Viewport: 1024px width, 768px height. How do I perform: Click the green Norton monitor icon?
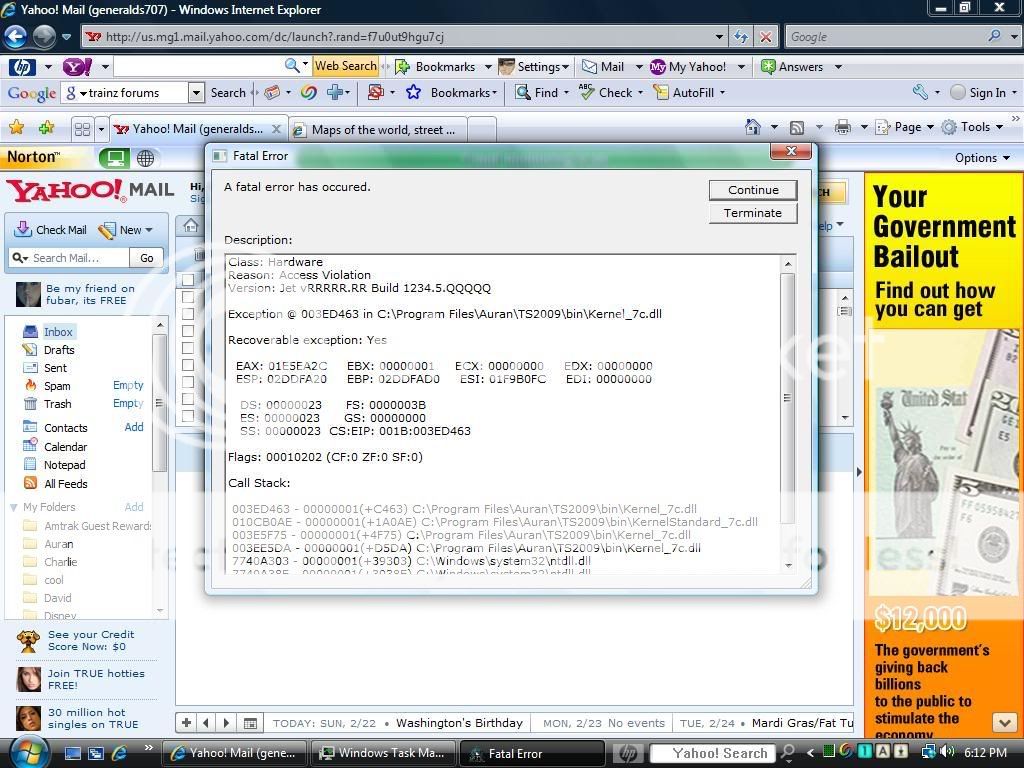[115, 157]
